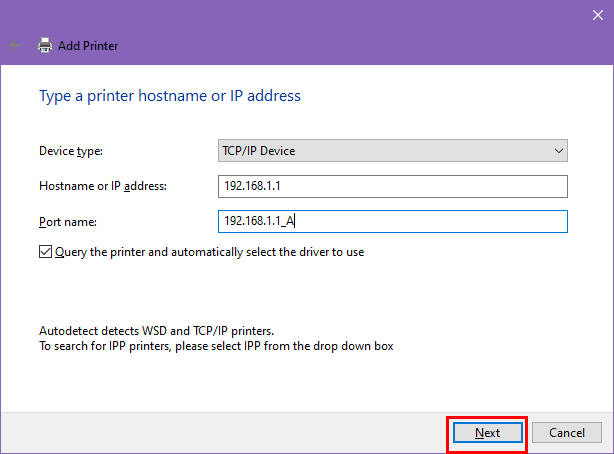This screenshot has height=454, width=614.
Task: Click the 'To search for IPP printers' hint
Action: pos(217,346)
